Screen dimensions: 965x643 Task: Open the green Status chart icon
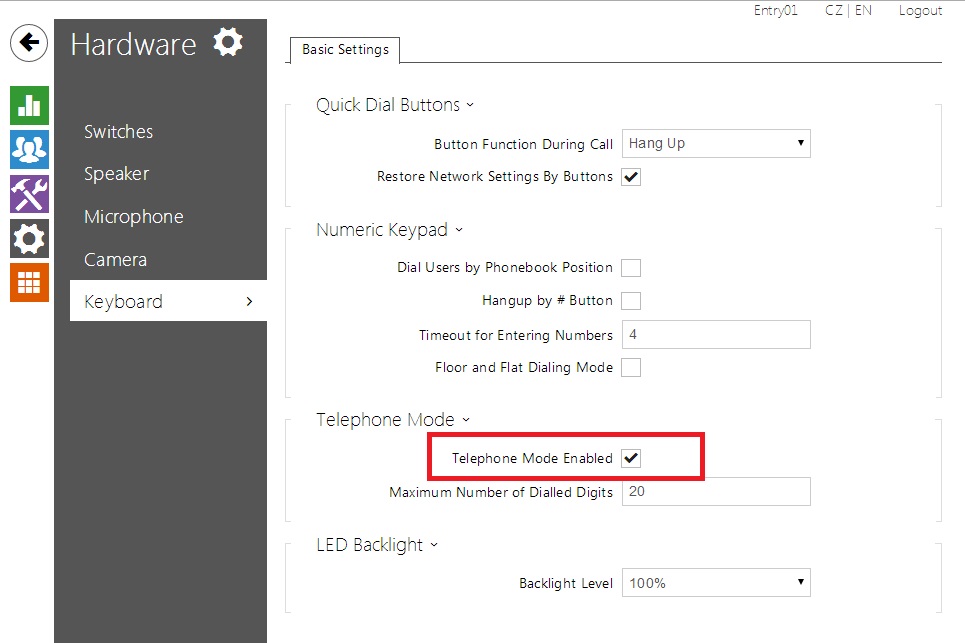tap(29, 105)
